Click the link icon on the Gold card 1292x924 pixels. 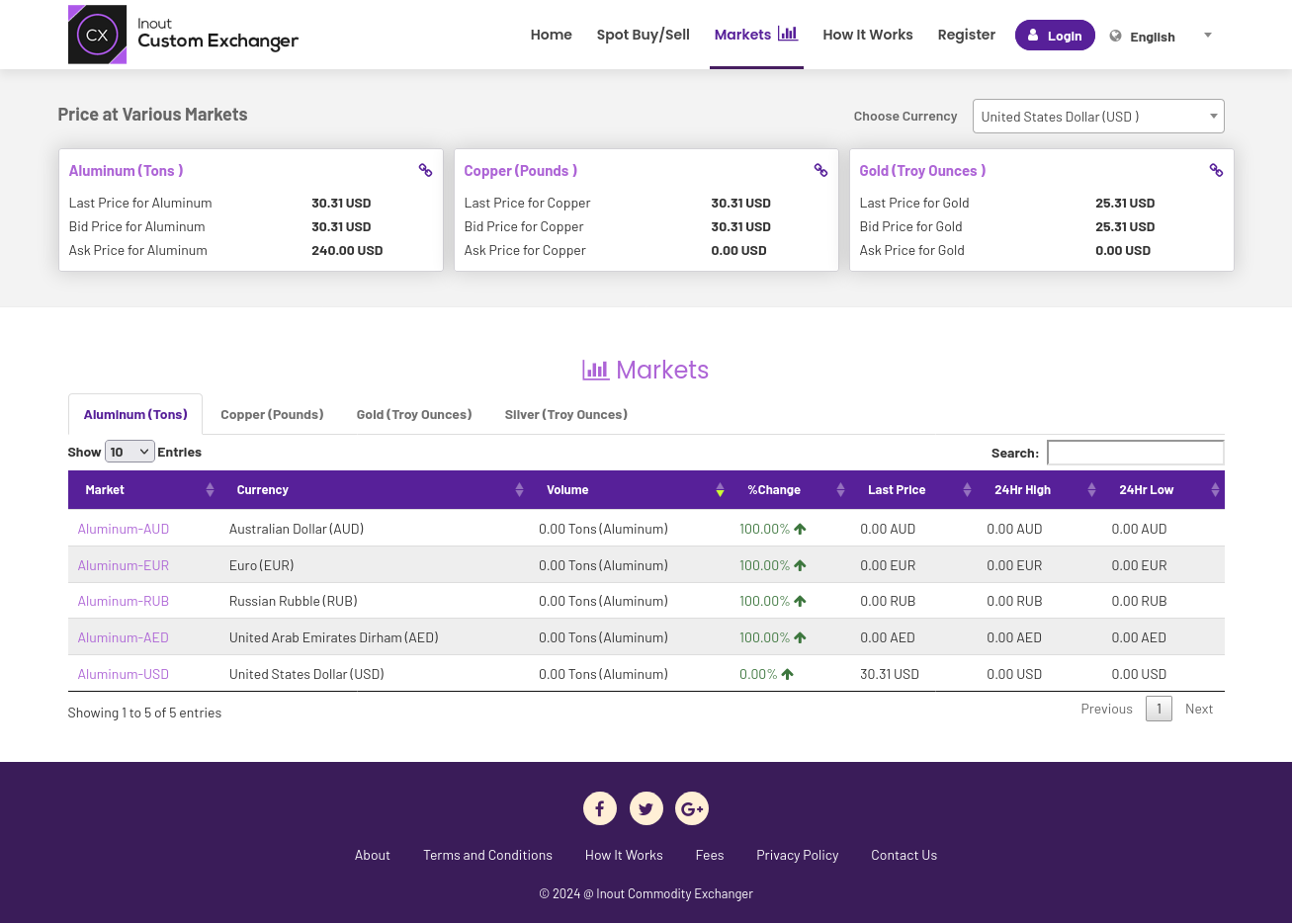coord(1216,170)
